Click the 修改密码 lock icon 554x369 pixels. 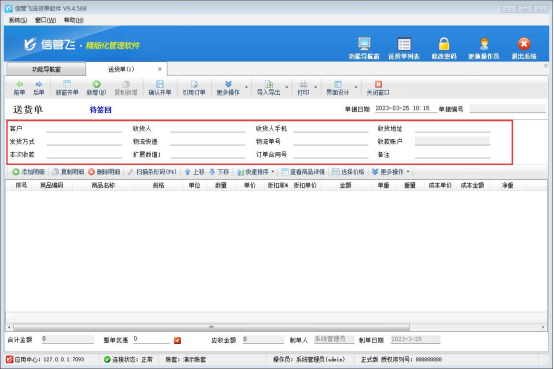point(444,44)
